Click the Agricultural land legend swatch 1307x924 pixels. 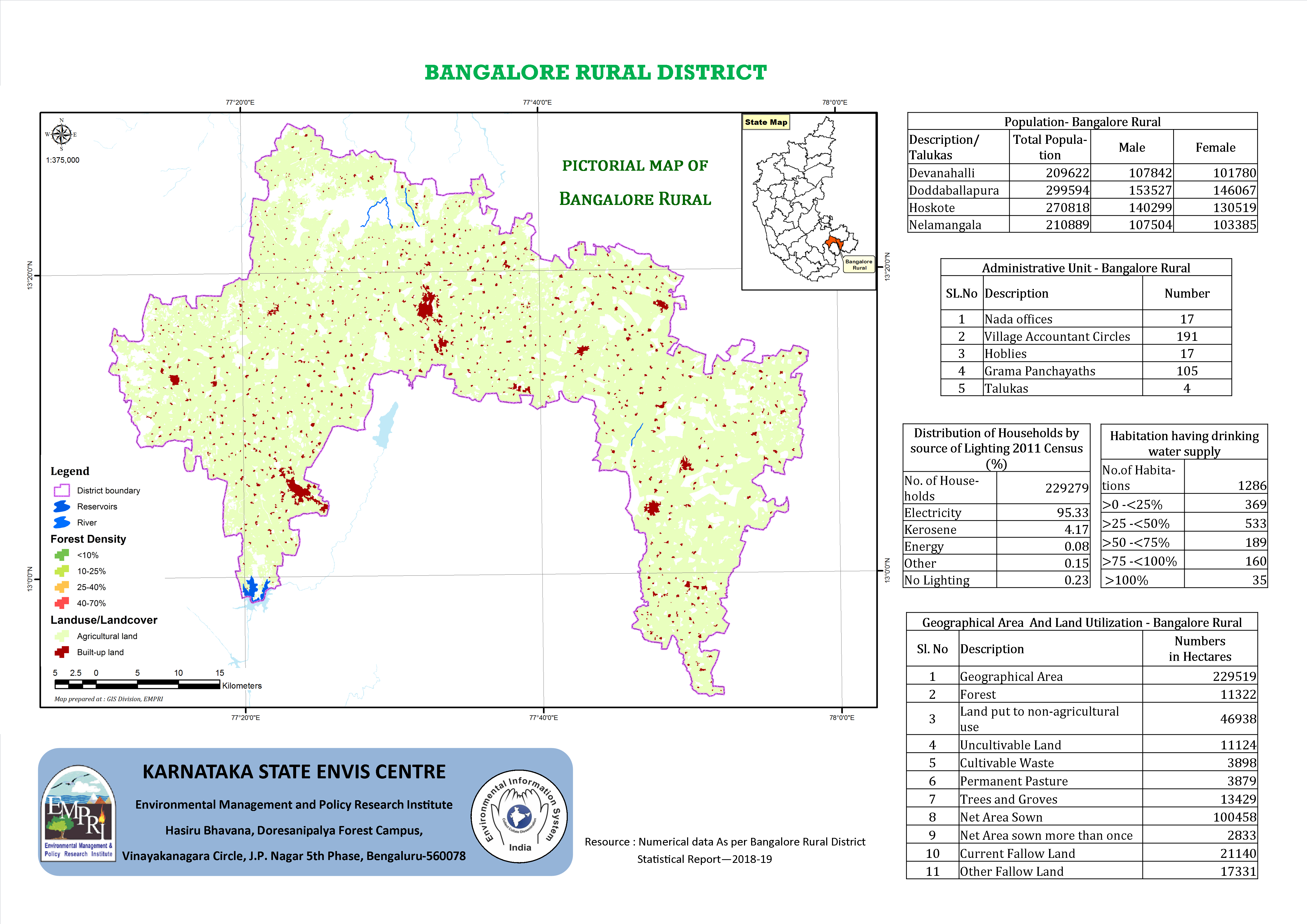coord(61,636)
